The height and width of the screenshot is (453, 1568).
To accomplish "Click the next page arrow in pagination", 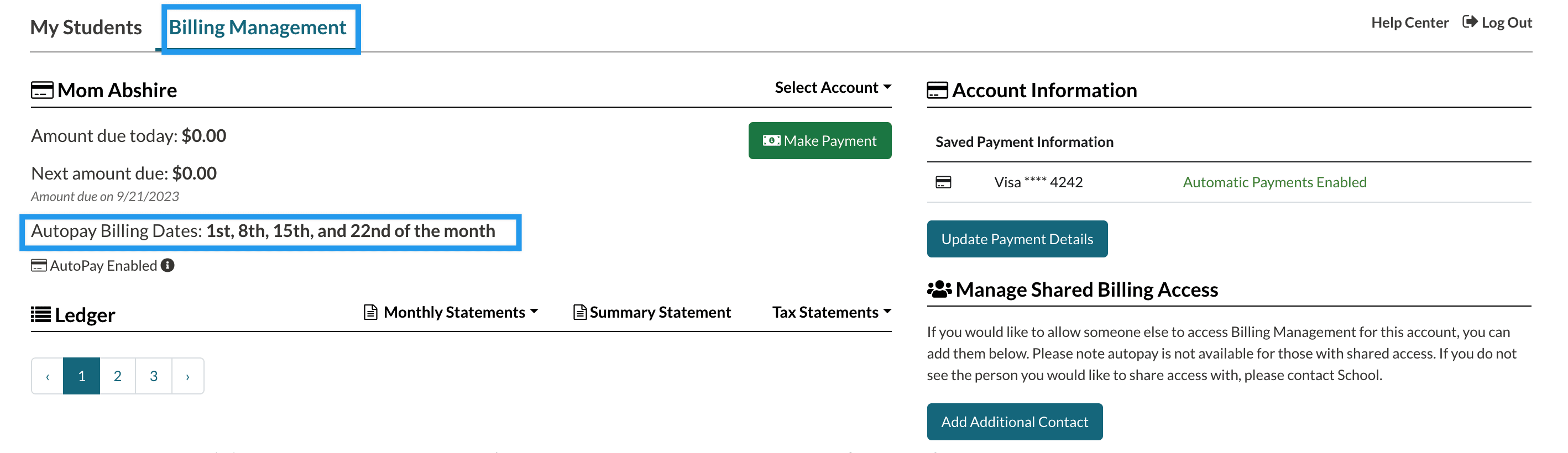I will 187,376.
